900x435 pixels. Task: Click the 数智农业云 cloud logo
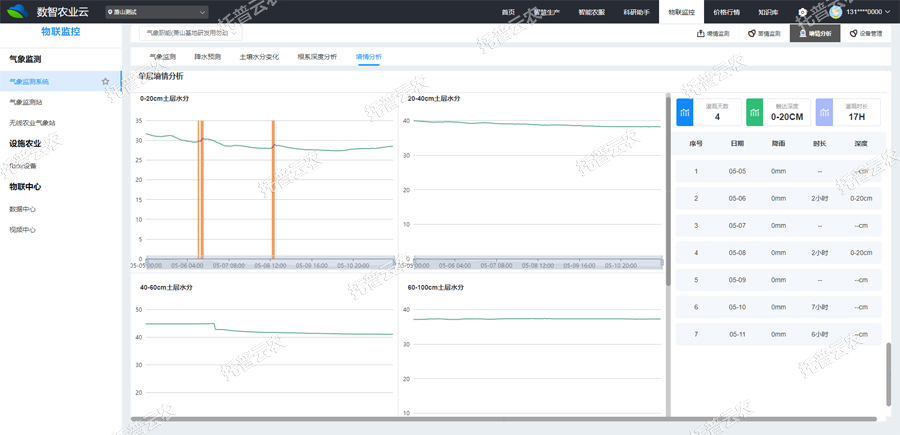pyautogui.click(x=16, y=12)
